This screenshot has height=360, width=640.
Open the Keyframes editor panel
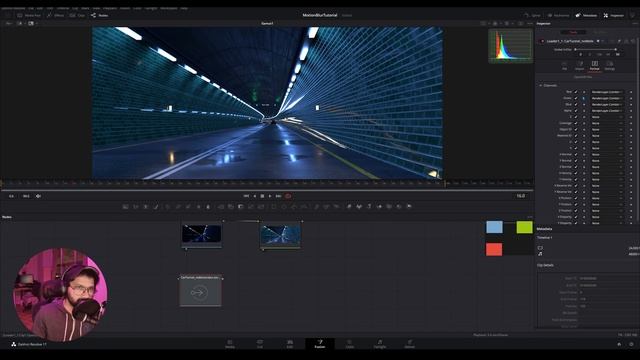pos(558,16)
